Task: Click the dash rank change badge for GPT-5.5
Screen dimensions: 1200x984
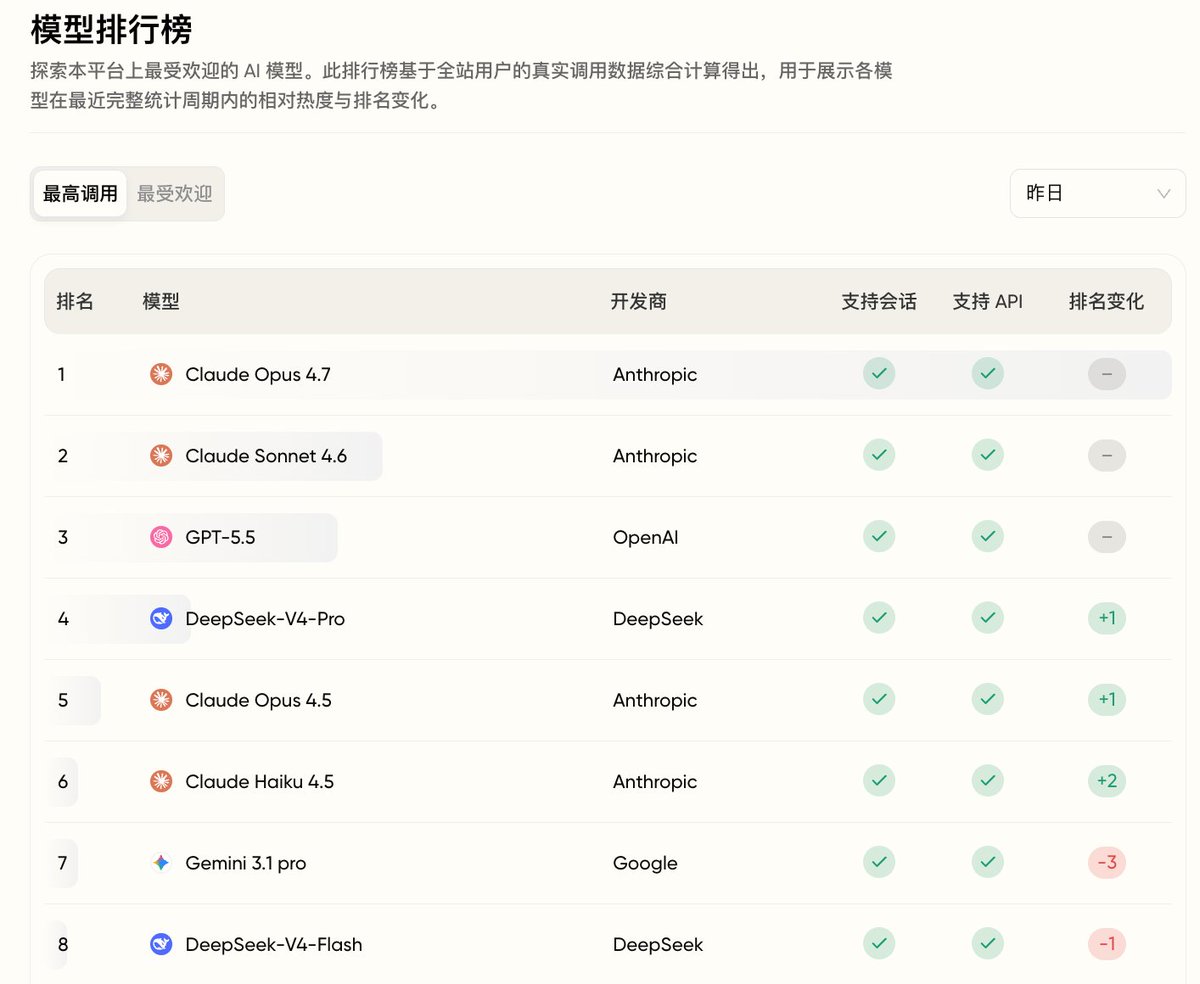Action: [x=1107, y=537]
